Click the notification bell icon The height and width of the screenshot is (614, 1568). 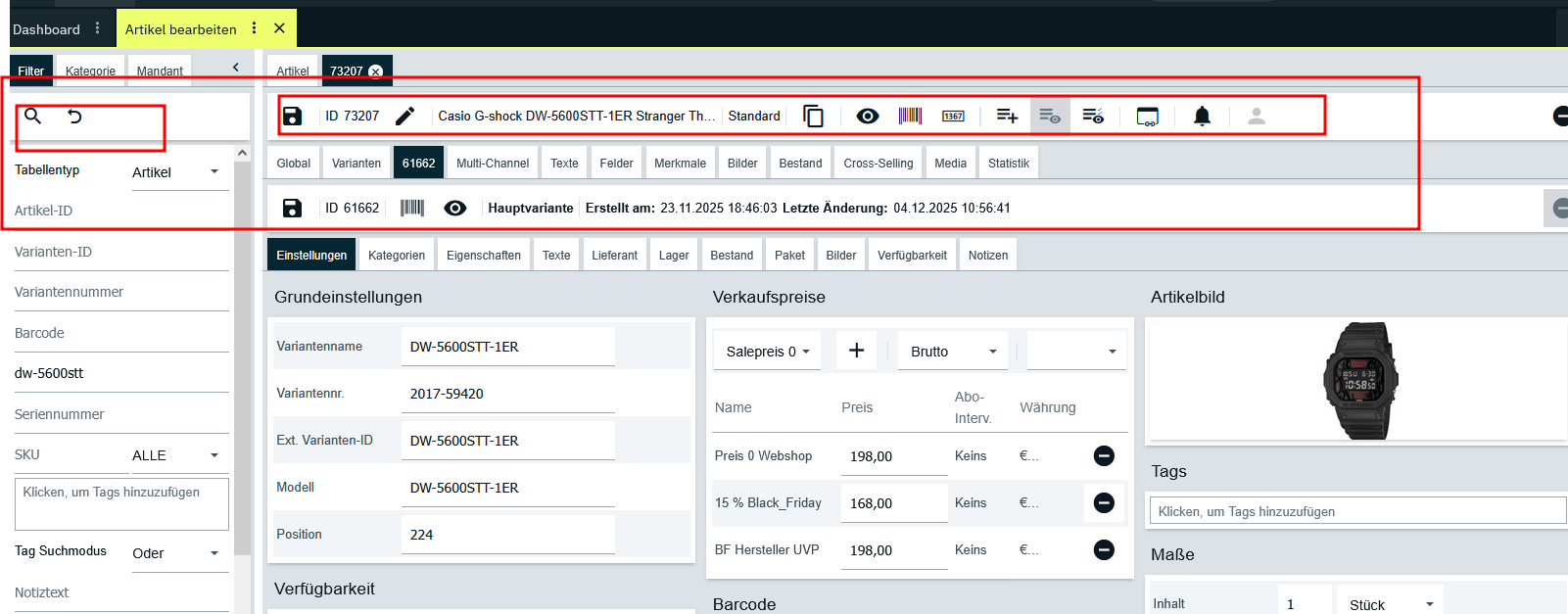1202,117
